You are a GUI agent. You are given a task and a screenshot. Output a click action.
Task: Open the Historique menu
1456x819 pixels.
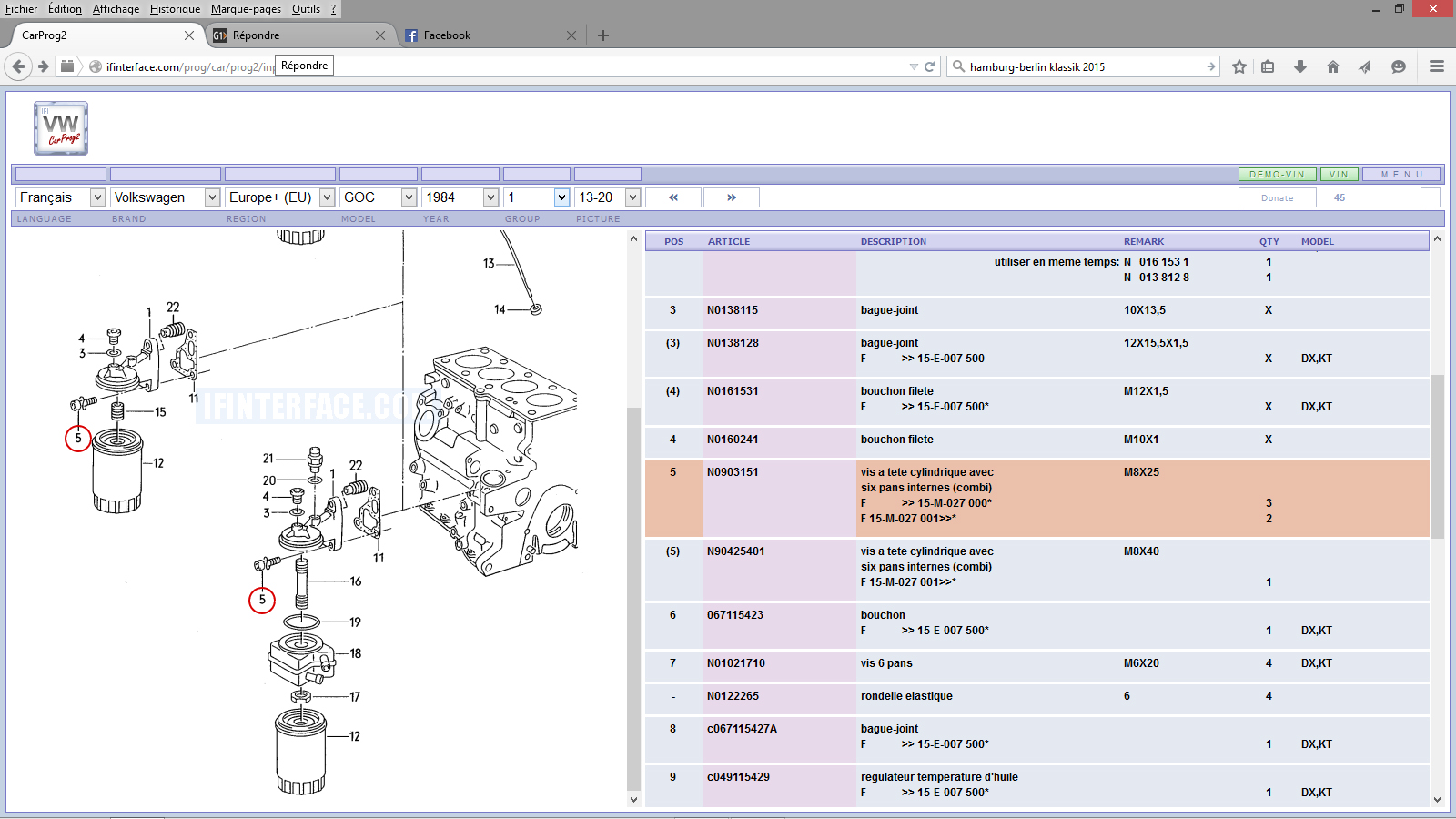[x=175, y=9]
